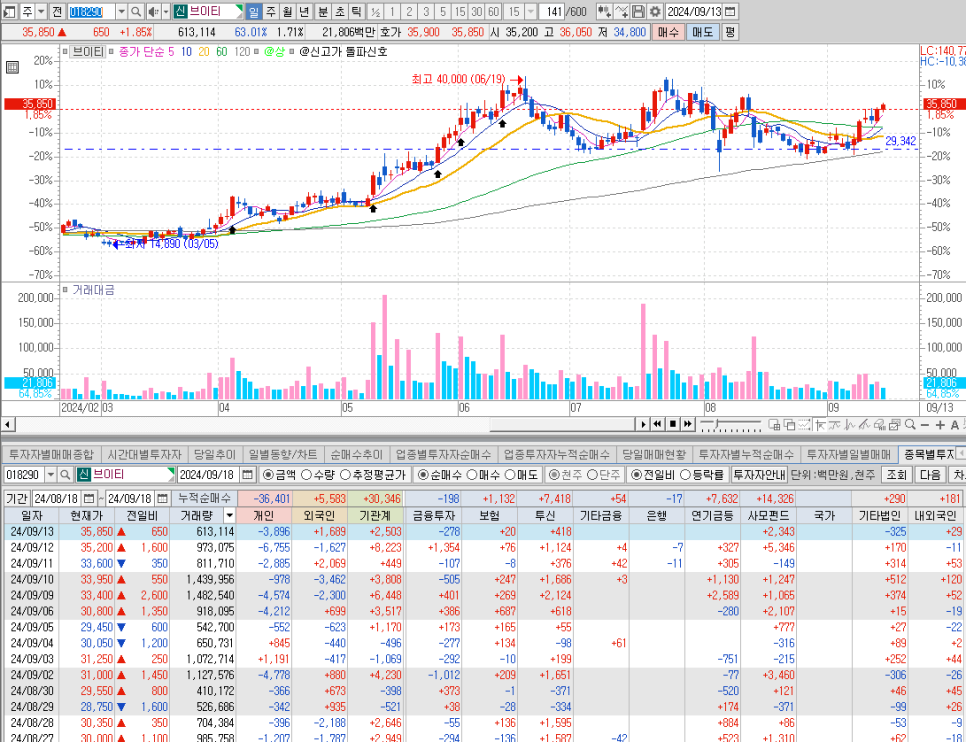Click the scroll left arrow below chart
Screen dimensions: 966x742
click(8, 424)
